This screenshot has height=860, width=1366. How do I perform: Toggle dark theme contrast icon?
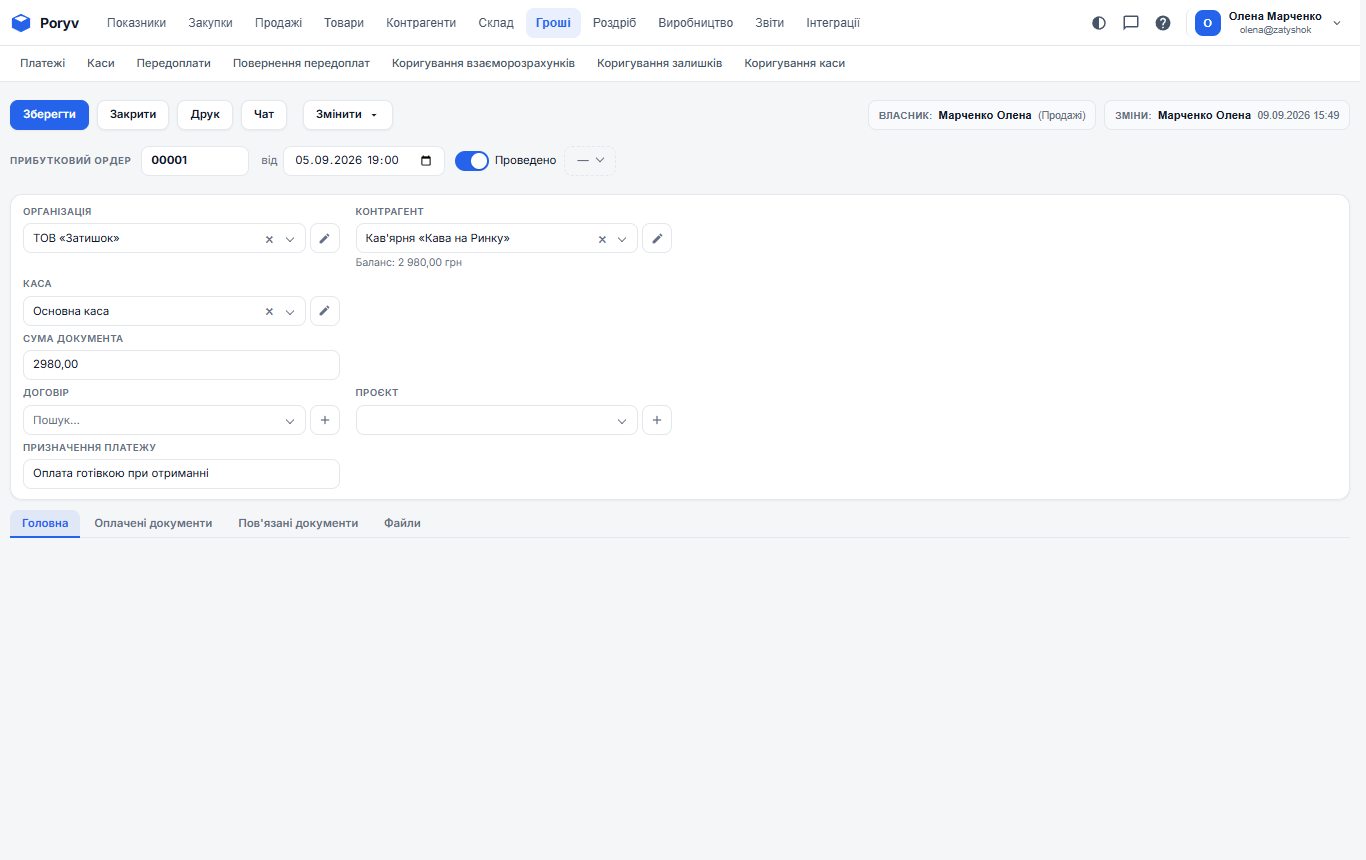click(x=1099, y=23)
